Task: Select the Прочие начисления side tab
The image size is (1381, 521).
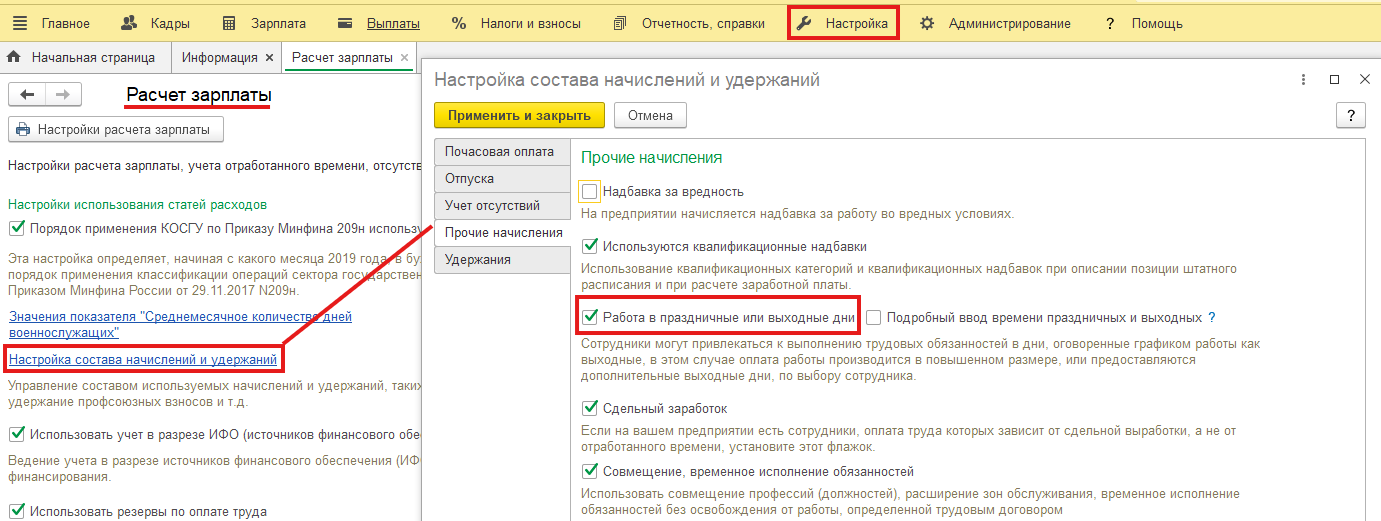Action: [x=503, y=233]
